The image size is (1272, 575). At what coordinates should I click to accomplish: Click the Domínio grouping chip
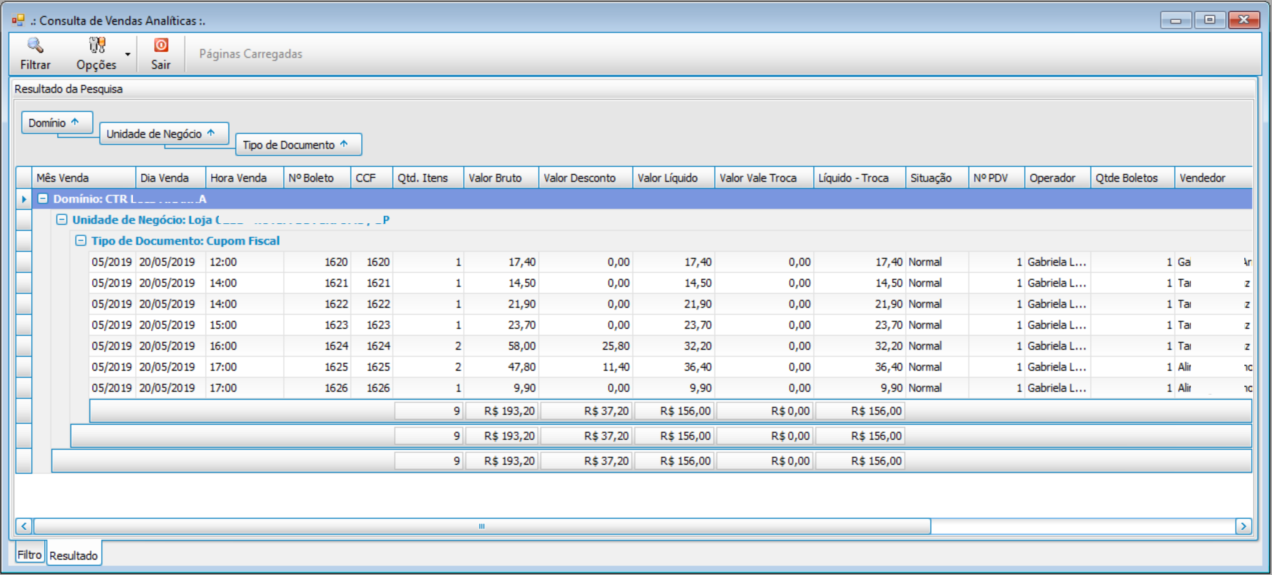click(57, 122)
